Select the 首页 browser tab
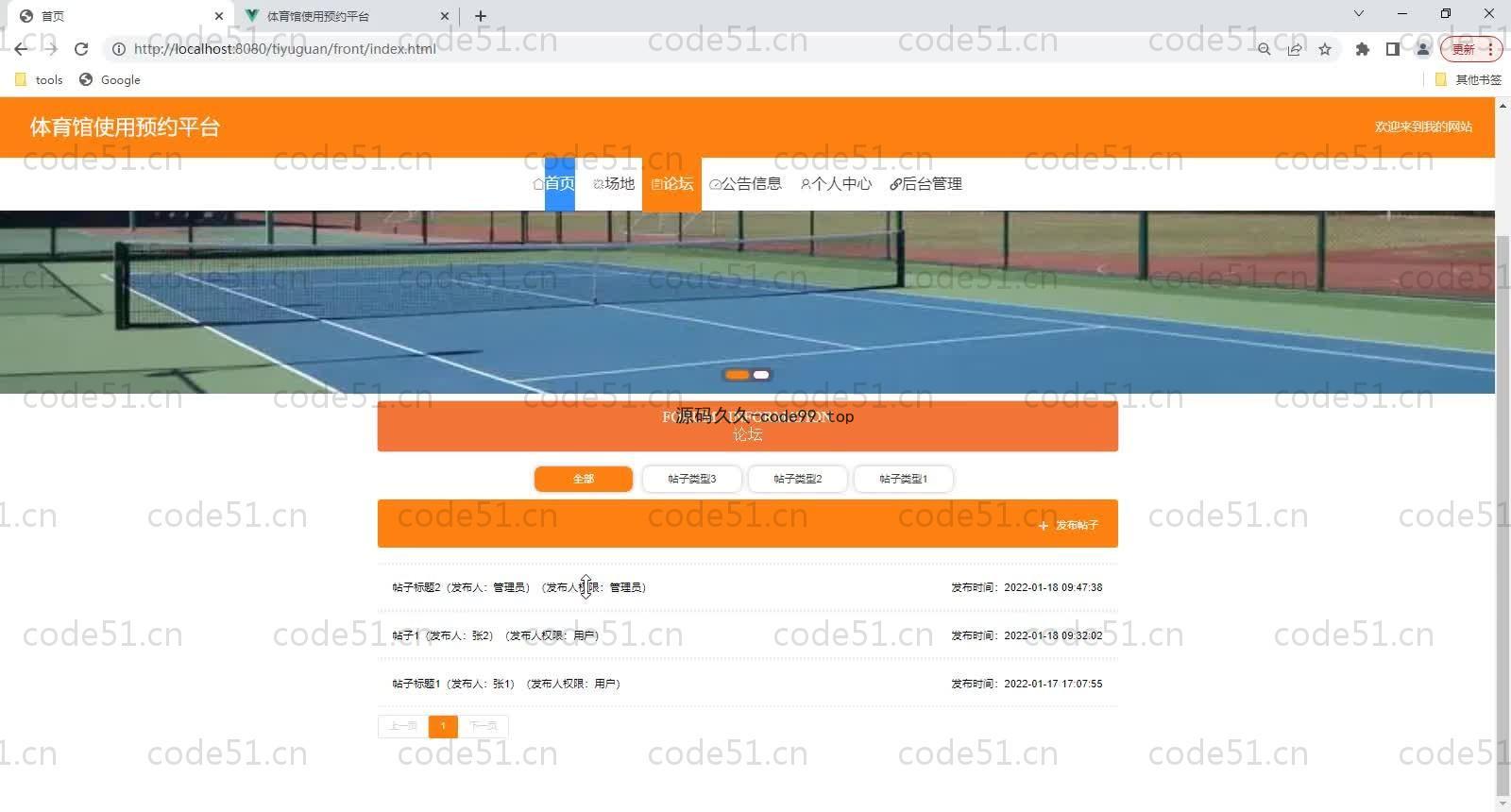Viewport: 1511px width, 812px height. point(121,16)
